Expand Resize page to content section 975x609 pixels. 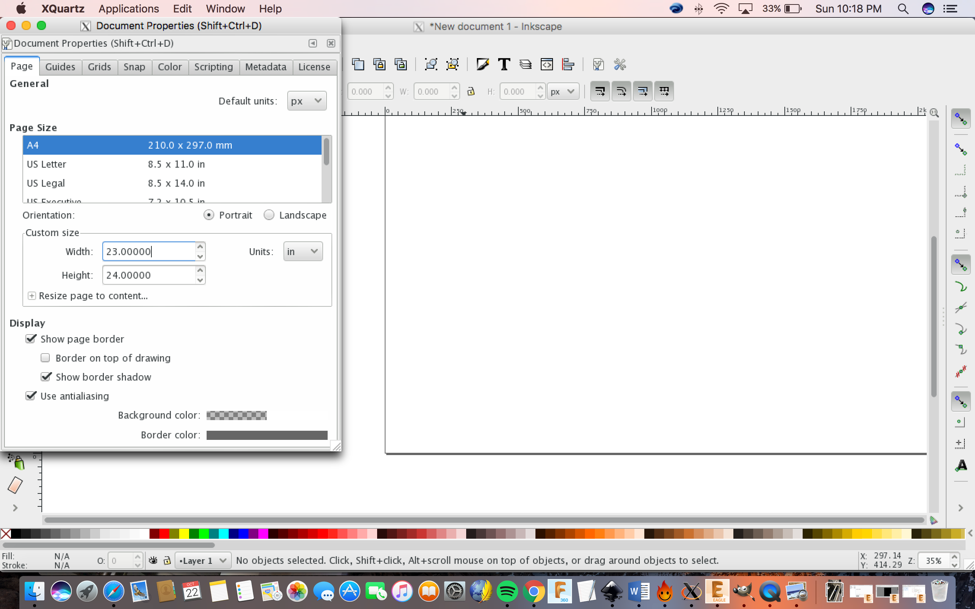[x=32, y=295]
